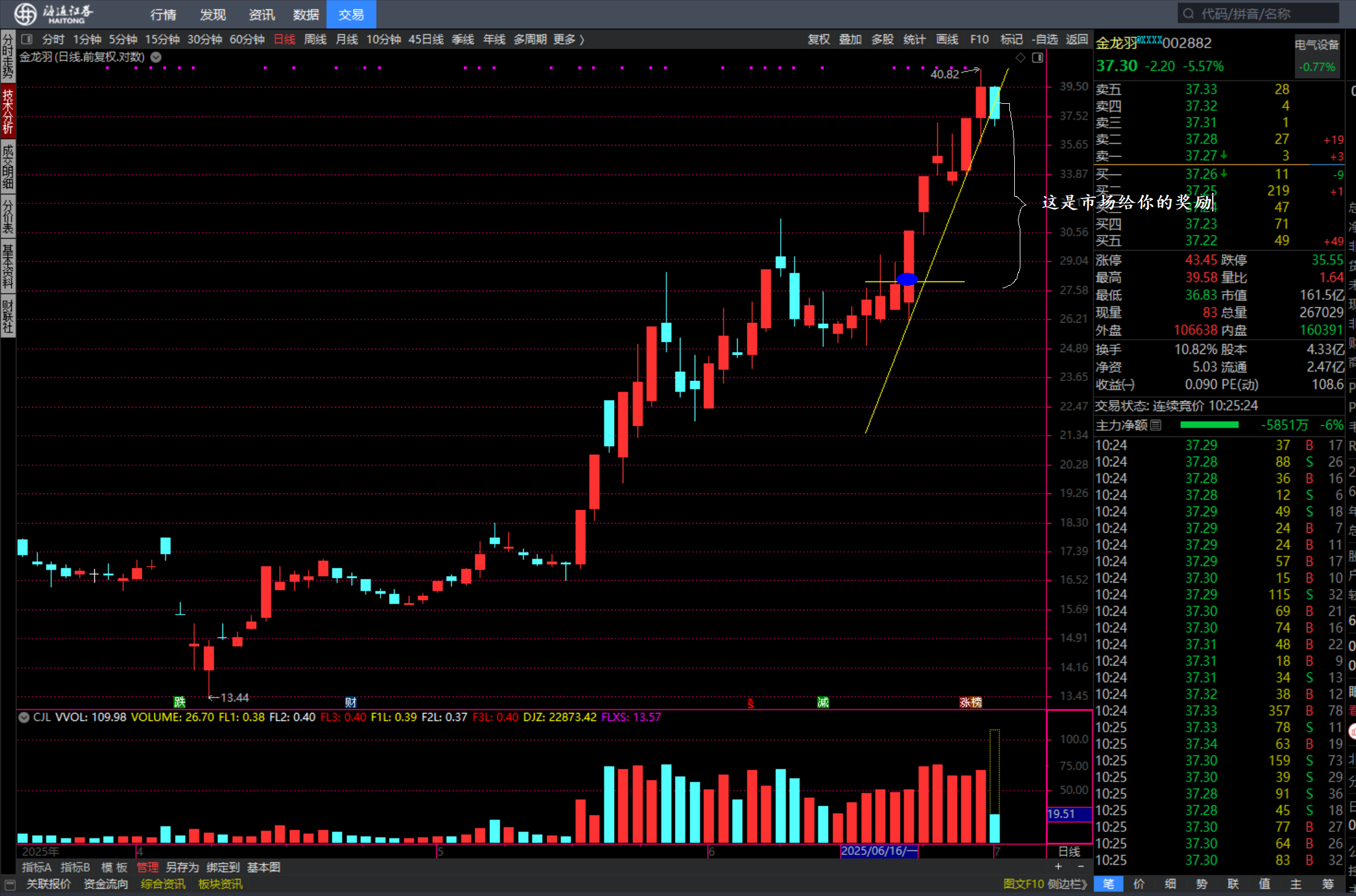Open the 发现 top menu
Screen dimensions: 1356x896
point(213,14)
